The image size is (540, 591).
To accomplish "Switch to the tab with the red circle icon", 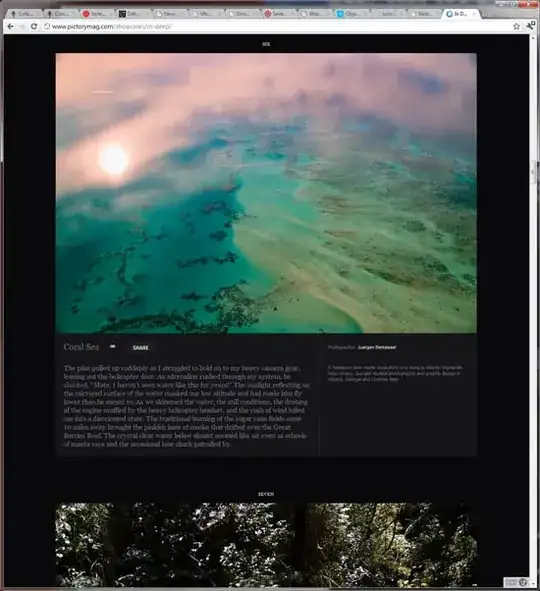I will (x=96, y=14).
